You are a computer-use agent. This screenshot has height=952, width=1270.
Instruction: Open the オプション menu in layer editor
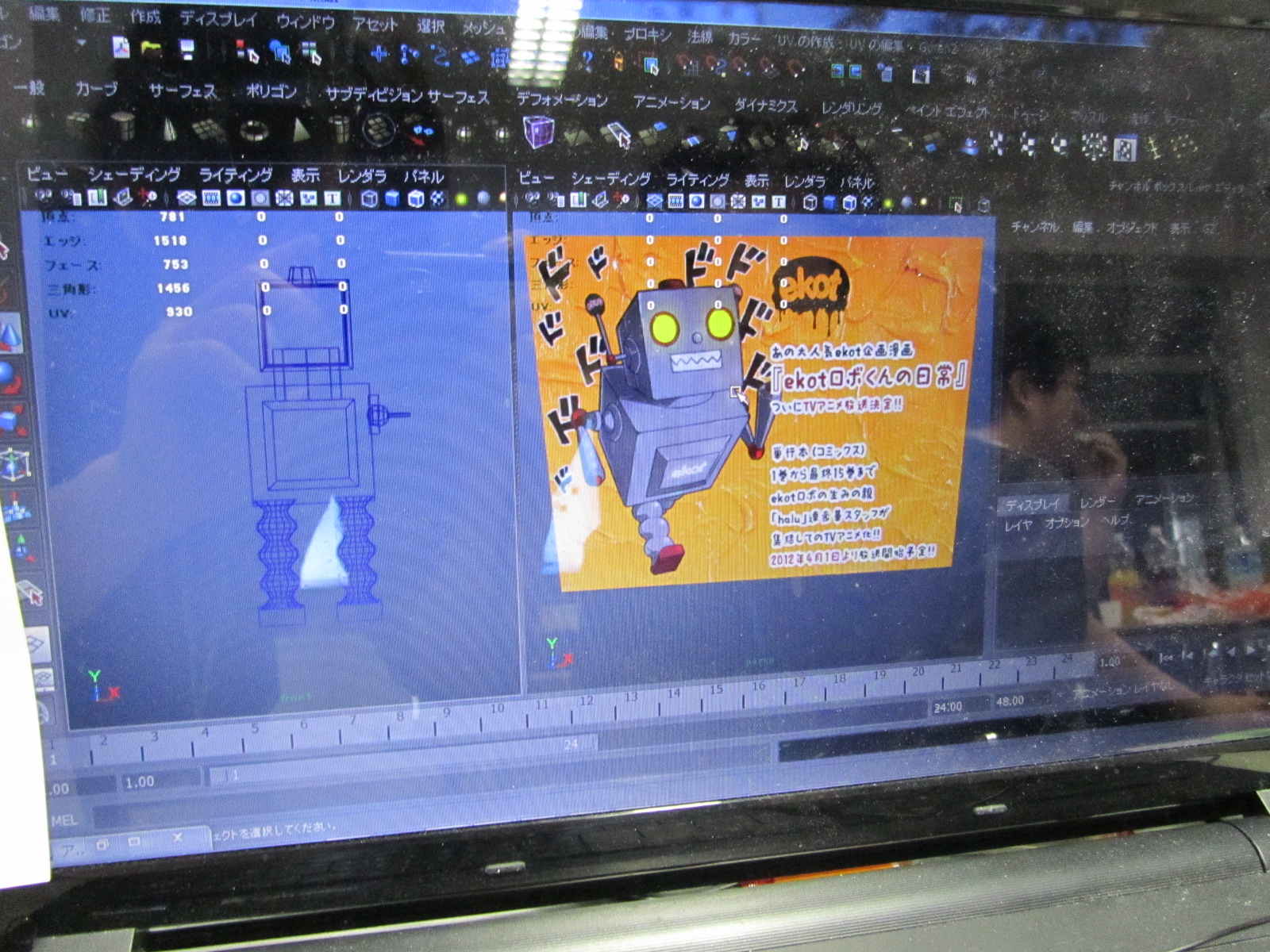click(1066, 522)
